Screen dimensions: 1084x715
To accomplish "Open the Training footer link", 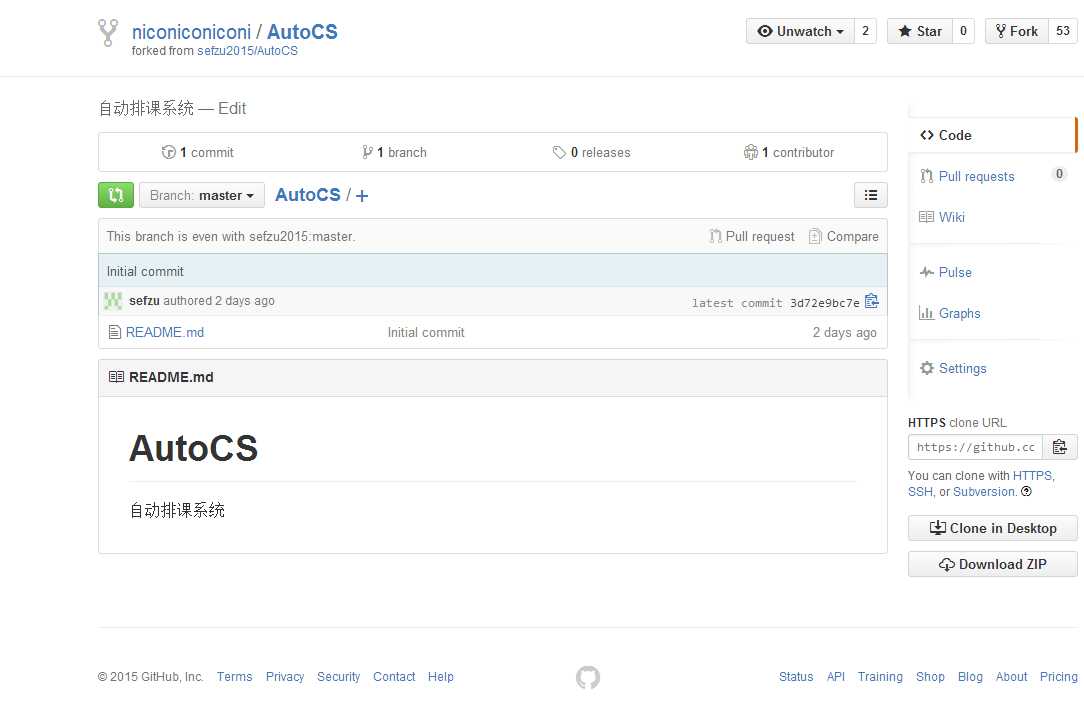I will coord(880,677).
